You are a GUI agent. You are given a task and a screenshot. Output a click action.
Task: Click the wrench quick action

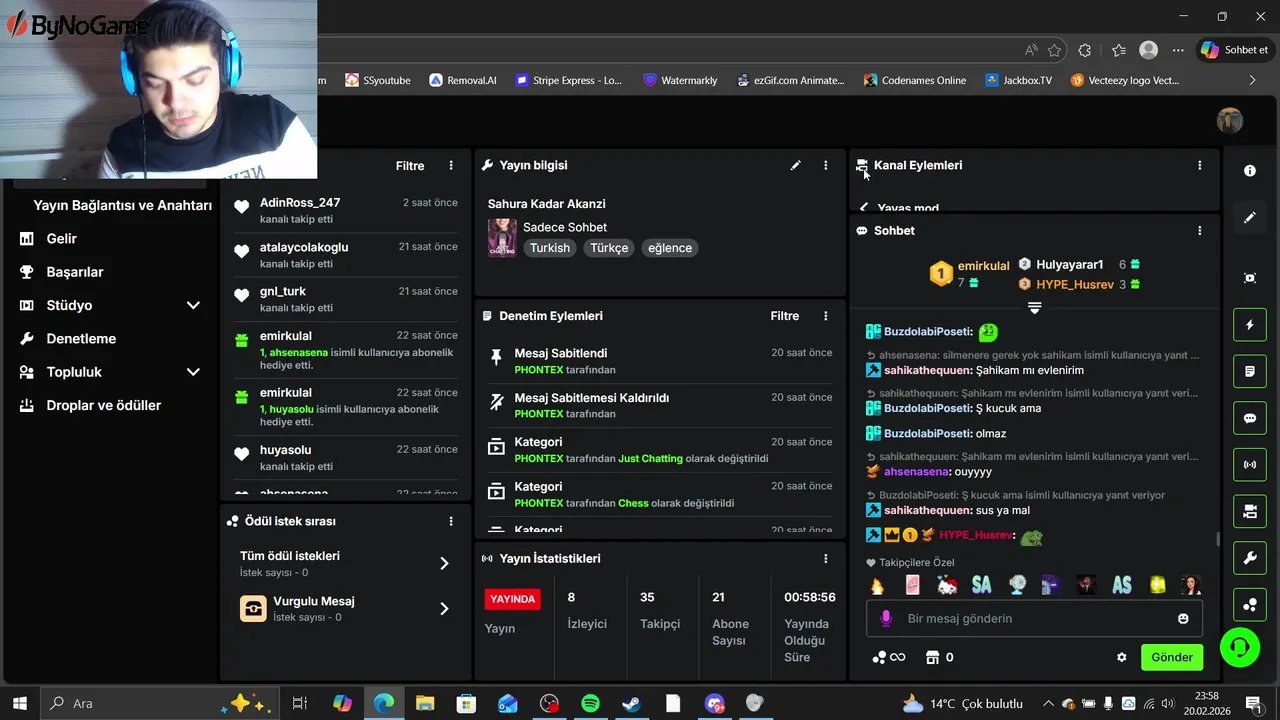pos(1250,558)
